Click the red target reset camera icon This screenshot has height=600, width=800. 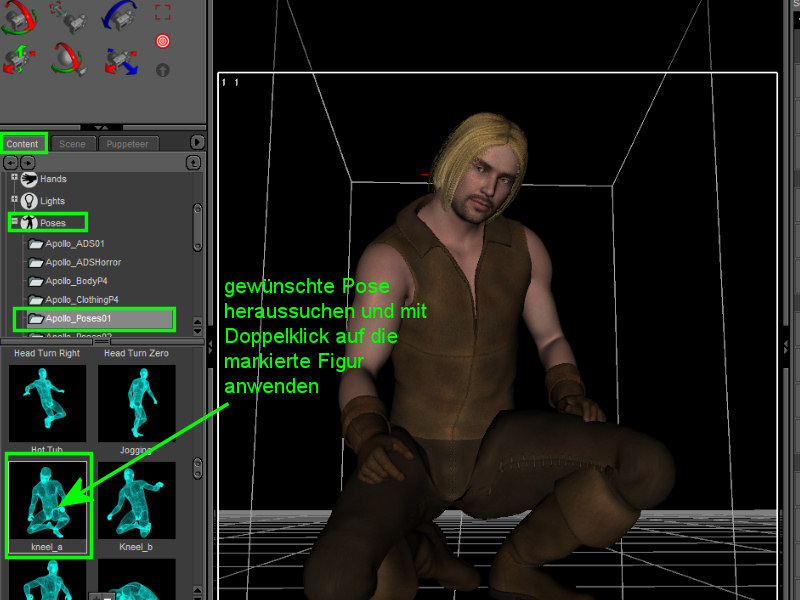(163, 41)
